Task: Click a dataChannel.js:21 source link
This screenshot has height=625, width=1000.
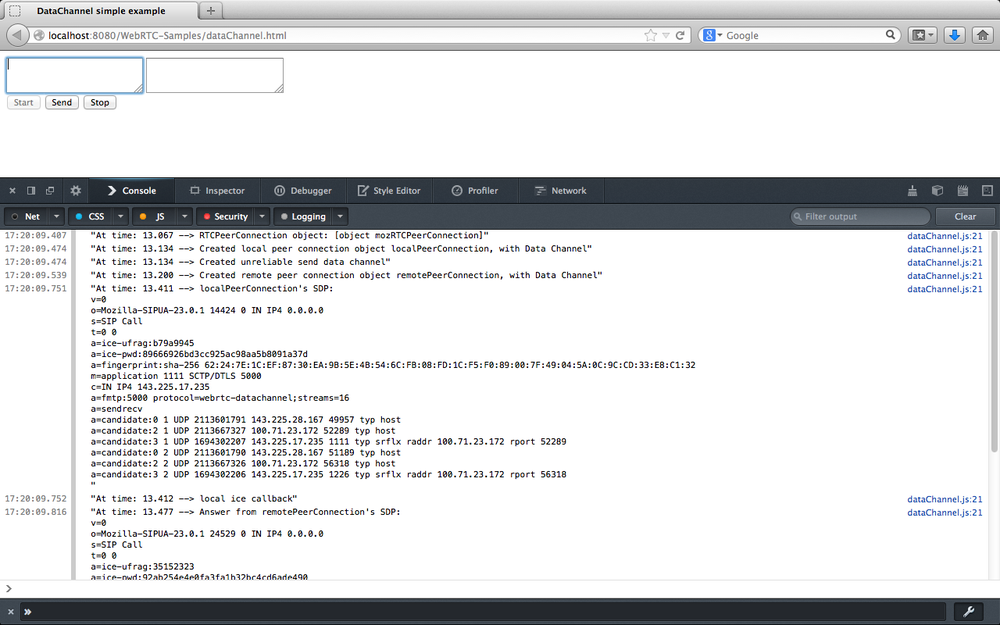Action: [944, 235]
